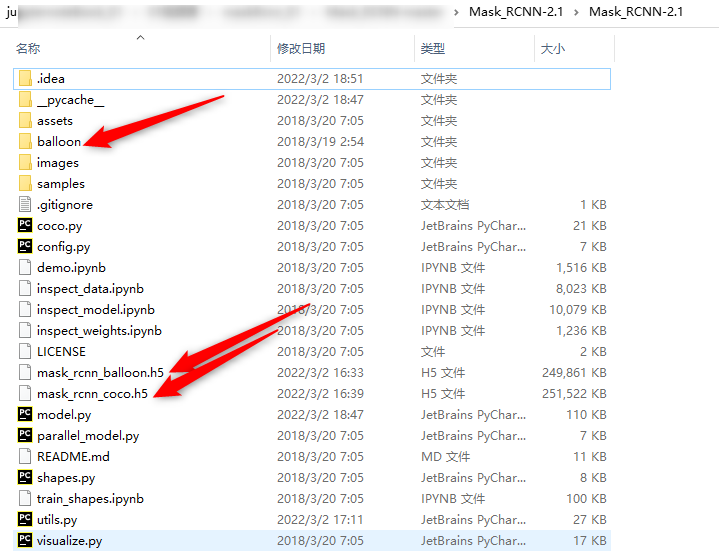Click the .gitignore text file icon
719x555 pixels.
coord(25,205)
